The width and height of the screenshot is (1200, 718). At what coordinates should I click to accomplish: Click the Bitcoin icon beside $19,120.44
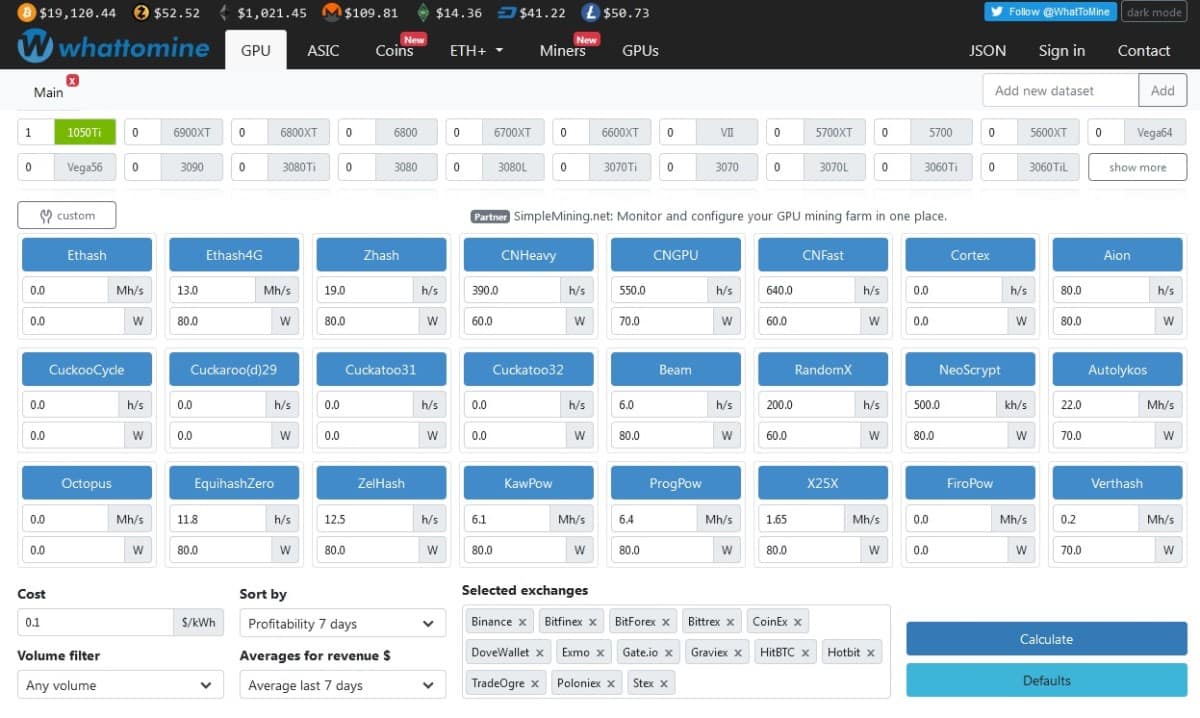coord(26,12)
